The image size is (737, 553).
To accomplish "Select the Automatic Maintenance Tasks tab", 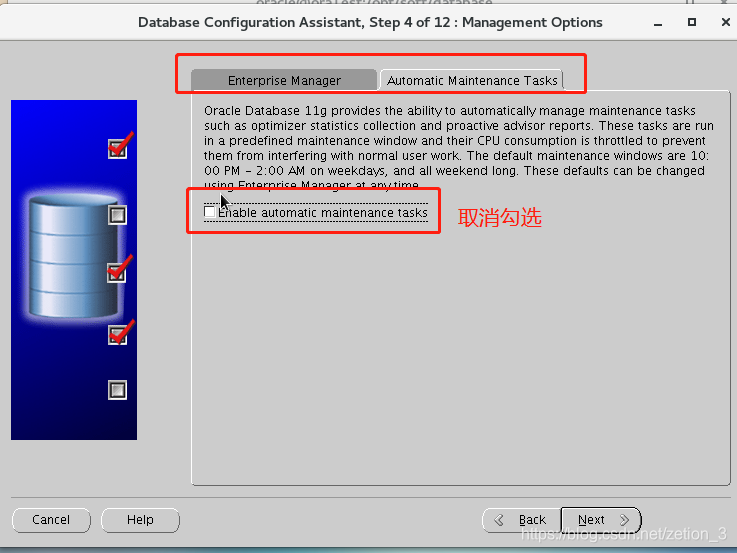I will [x=471, y=80].
